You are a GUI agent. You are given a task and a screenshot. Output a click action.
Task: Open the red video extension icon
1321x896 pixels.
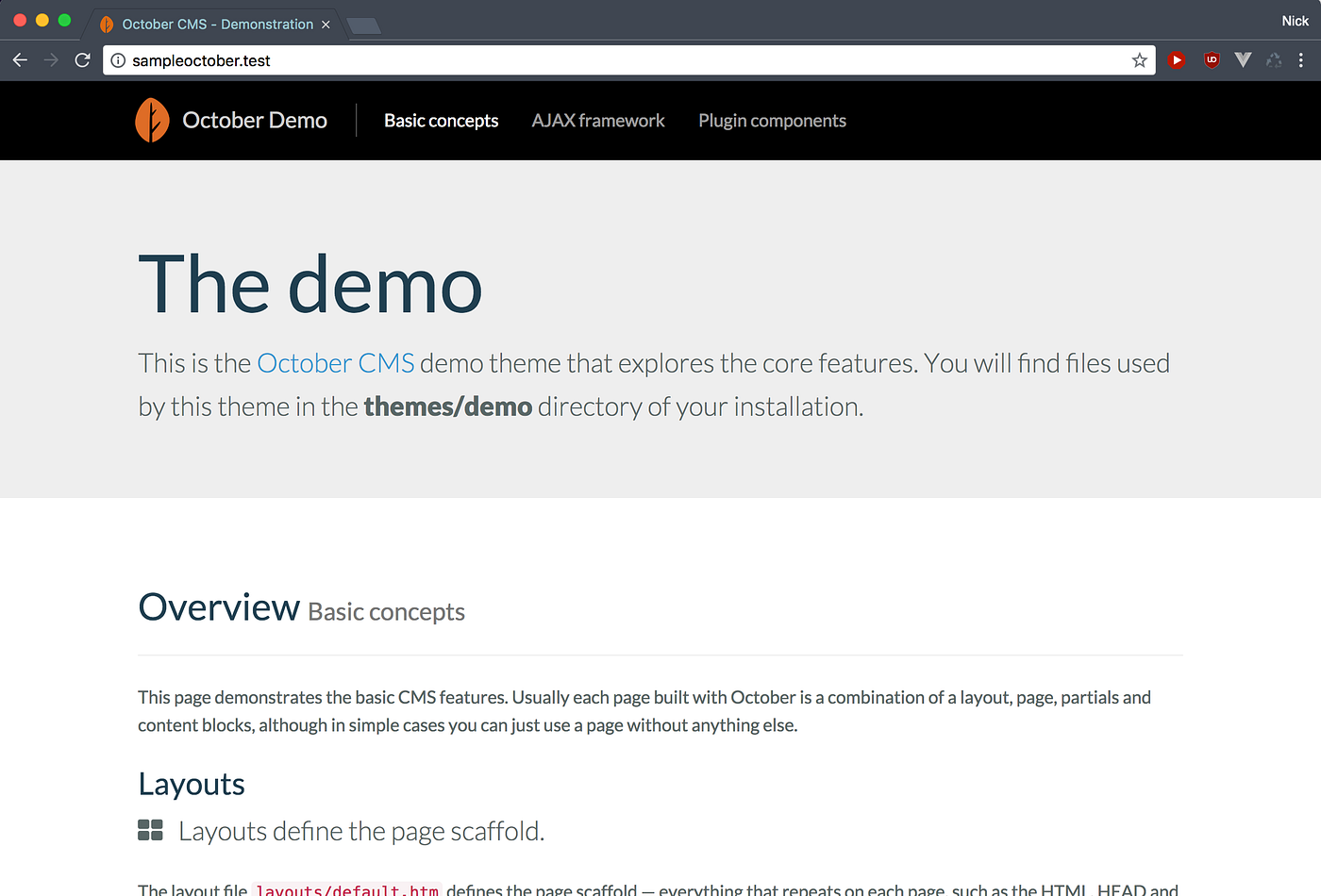1177,59
